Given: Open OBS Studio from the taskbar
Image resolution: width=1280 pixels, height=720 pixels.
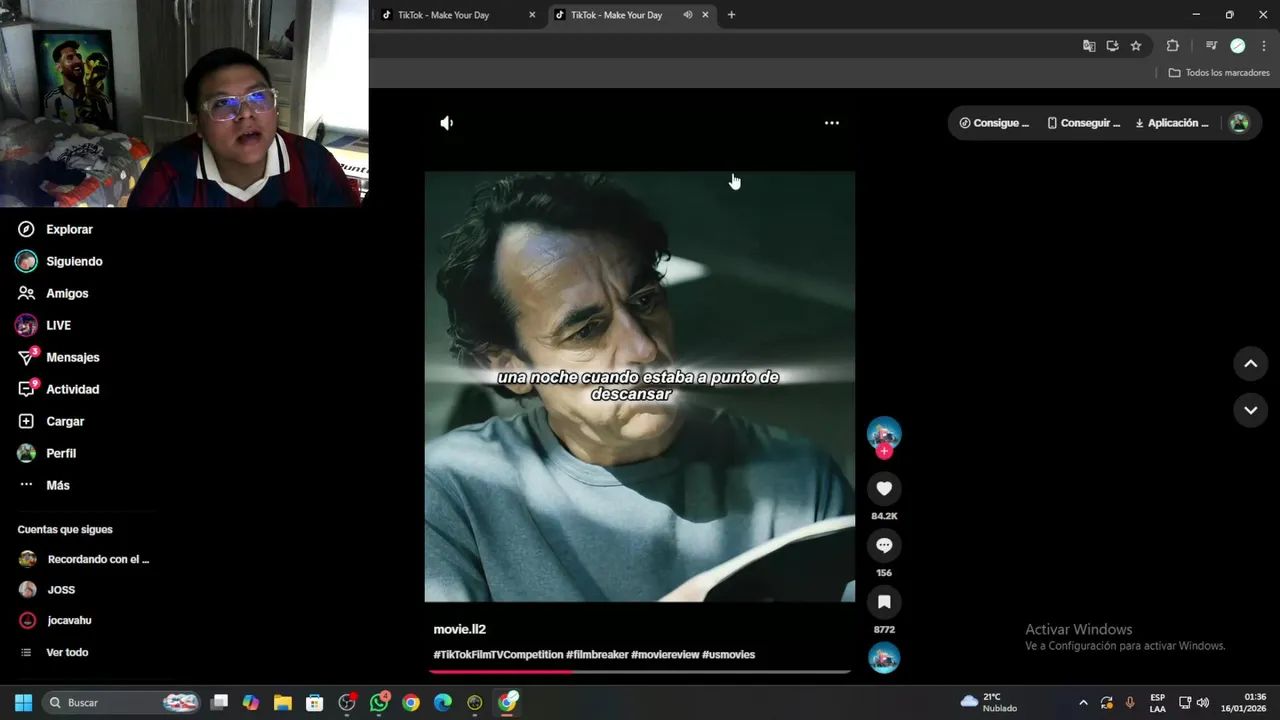Looking at the screenshot, I should click(x=347, y=703).
